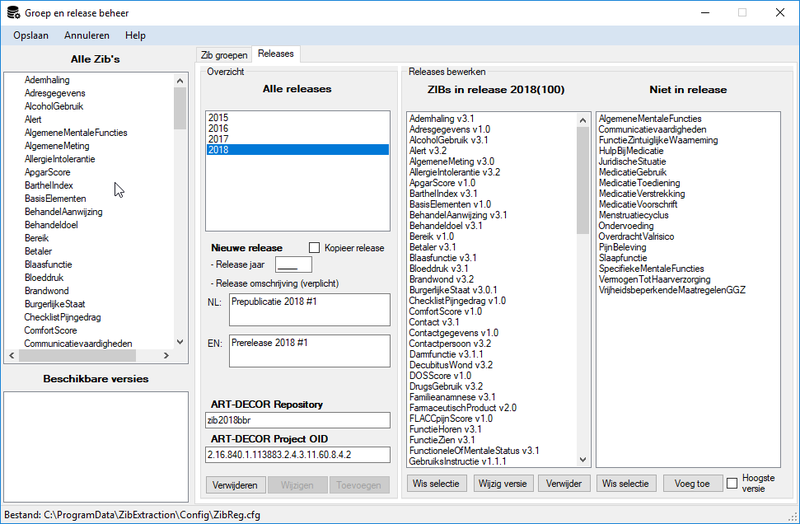Click Wis selectie under ZIBs in release
Viewport: 800px width, 524px height.
click(x=436, y=483)
